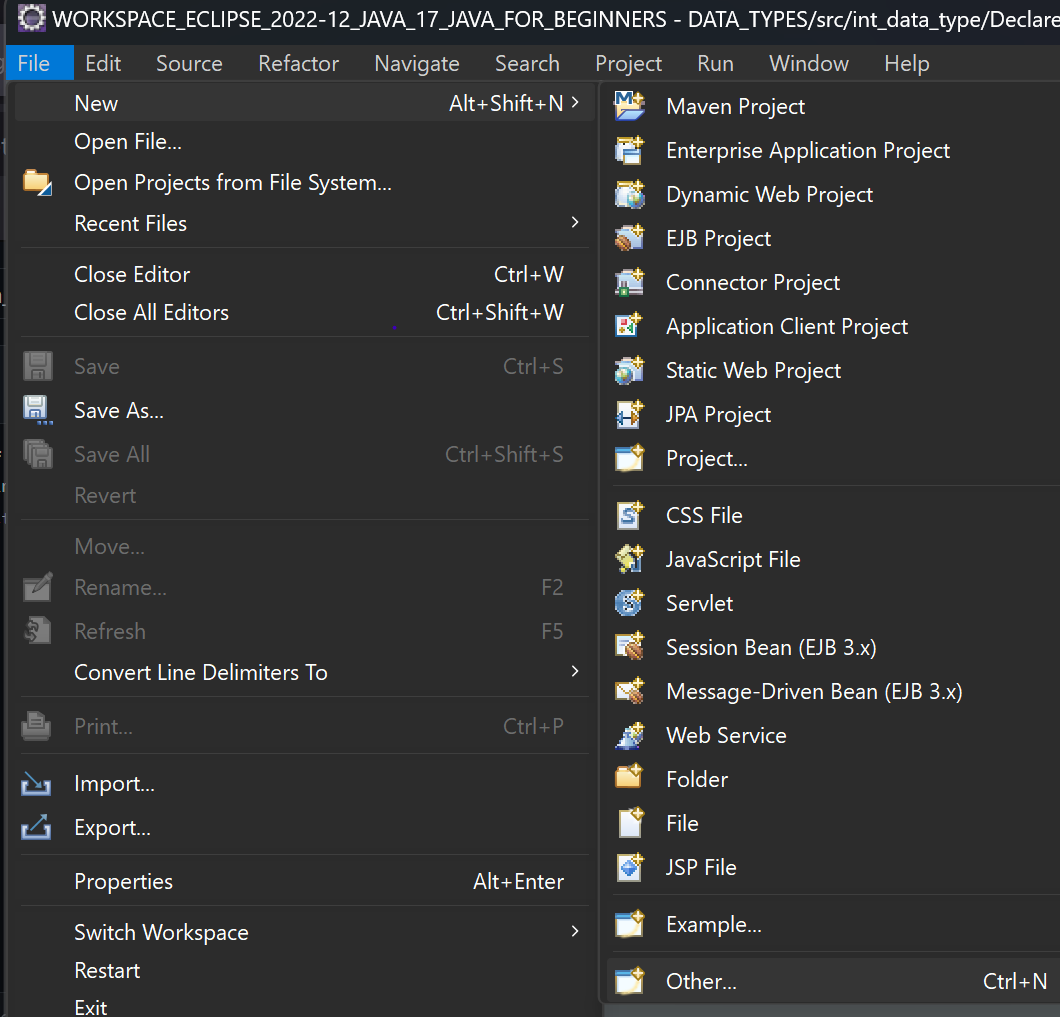Click the JSP File icon
This screenshot has height=1017, width=1060.
(x=629, y=867)
